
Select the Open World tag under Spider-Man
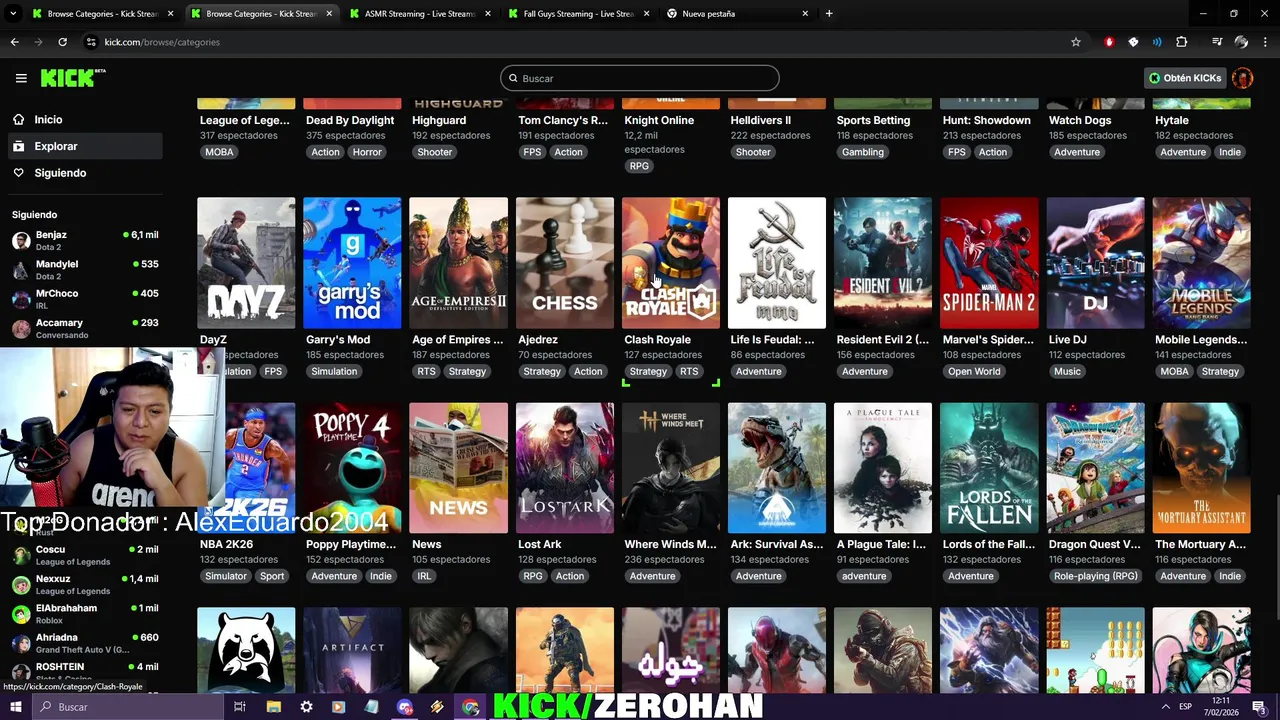point(974,371)
